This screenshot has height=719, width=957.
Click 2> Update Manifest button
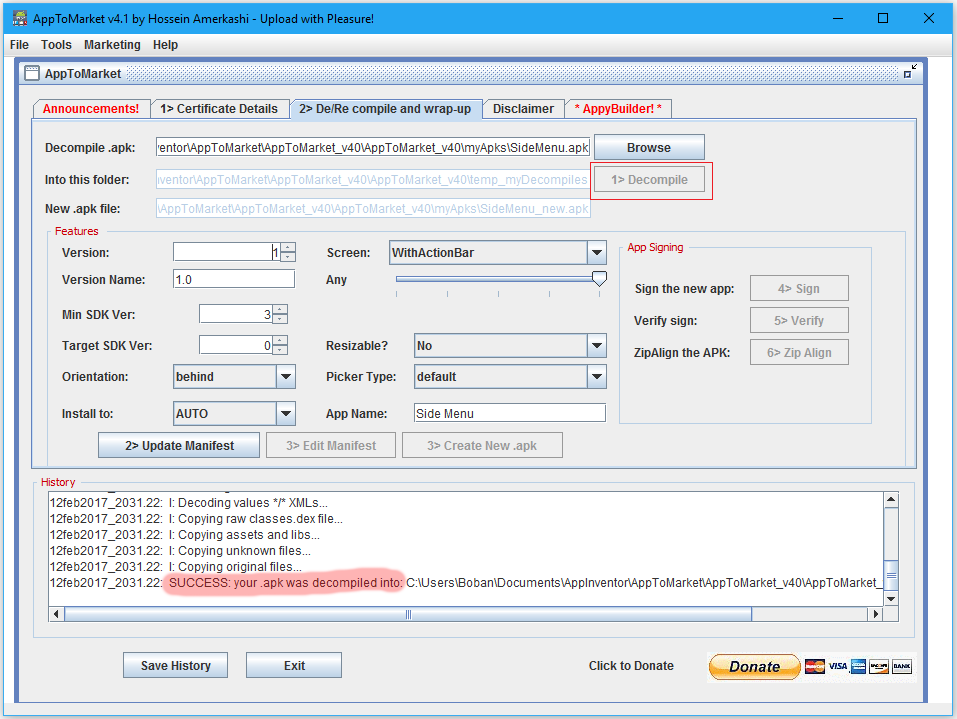(x=179, y=446)
